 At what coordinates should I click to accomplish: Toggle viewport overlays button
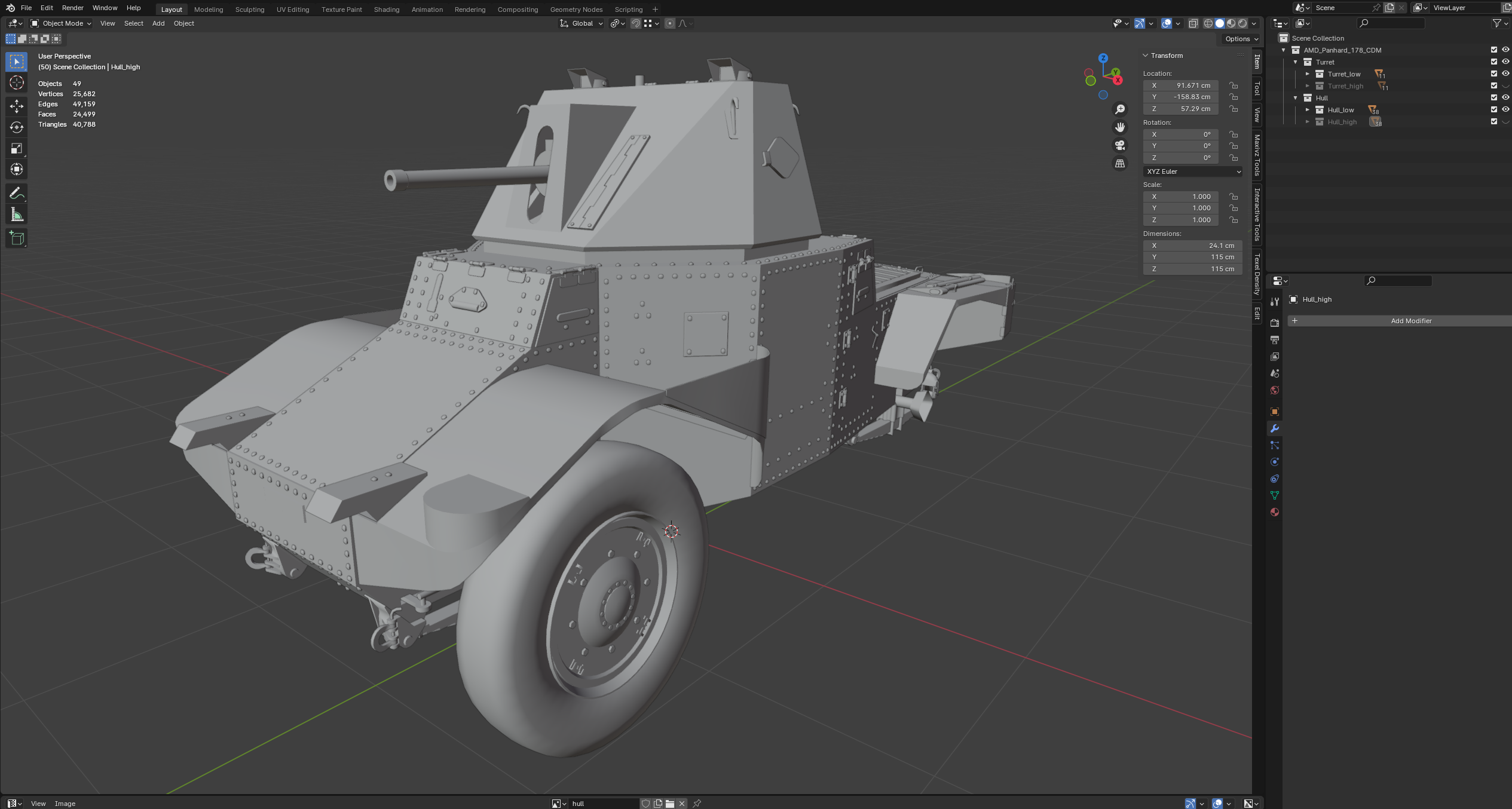click(1166, 23)
